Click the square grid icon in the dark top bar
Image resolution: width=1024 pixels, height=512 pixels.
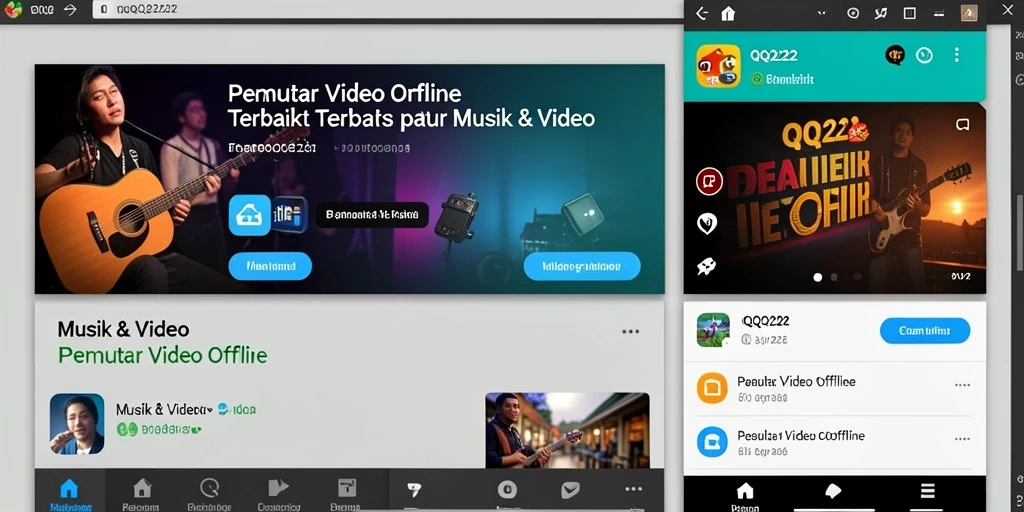tap(908, 13)
